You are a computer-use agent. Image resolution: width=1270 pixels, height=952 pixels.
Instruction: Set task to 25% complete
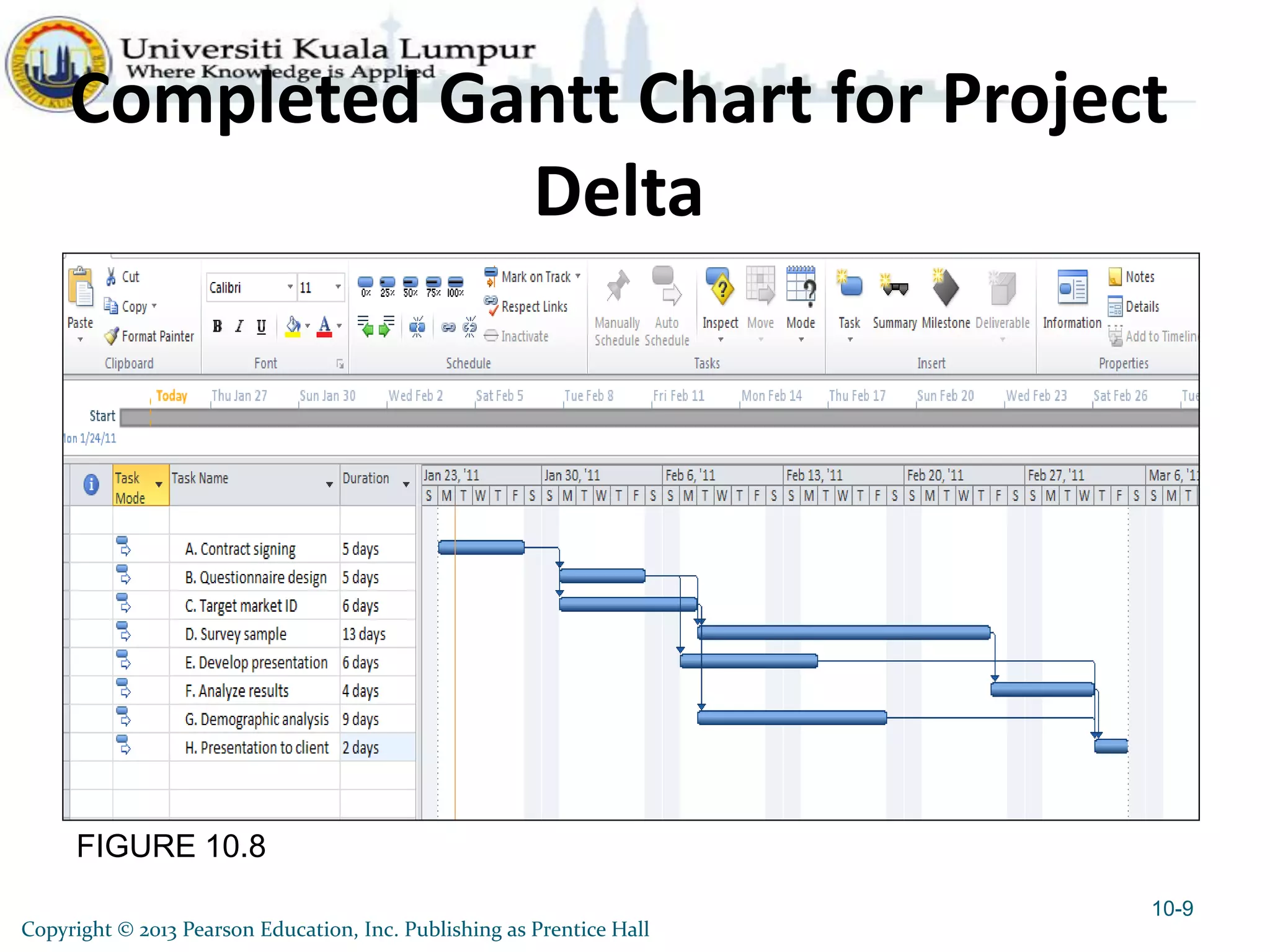tap(388, 286)
